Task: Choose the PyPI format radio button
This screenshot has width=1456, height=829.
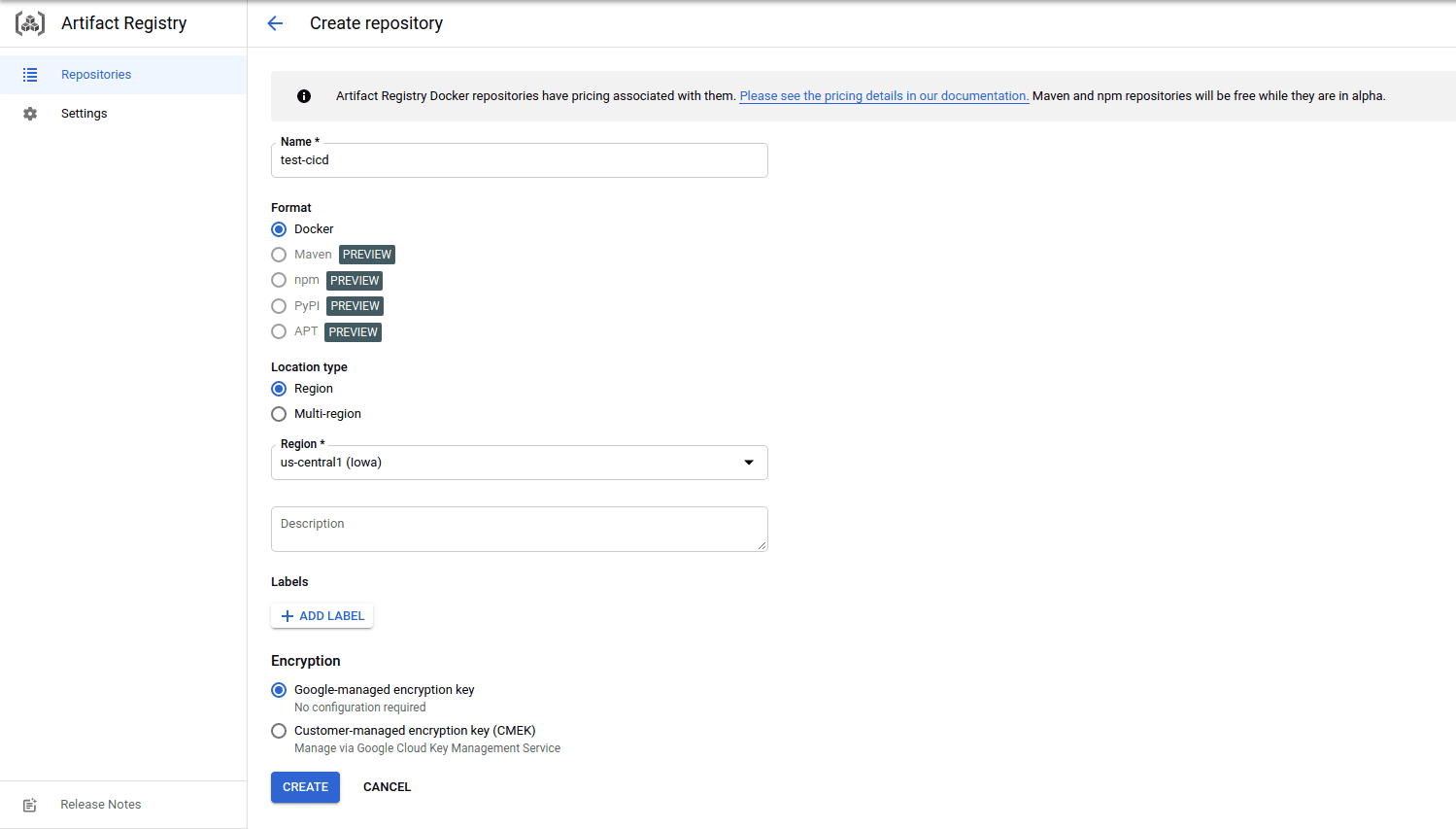Action: (x=279, y=306)
